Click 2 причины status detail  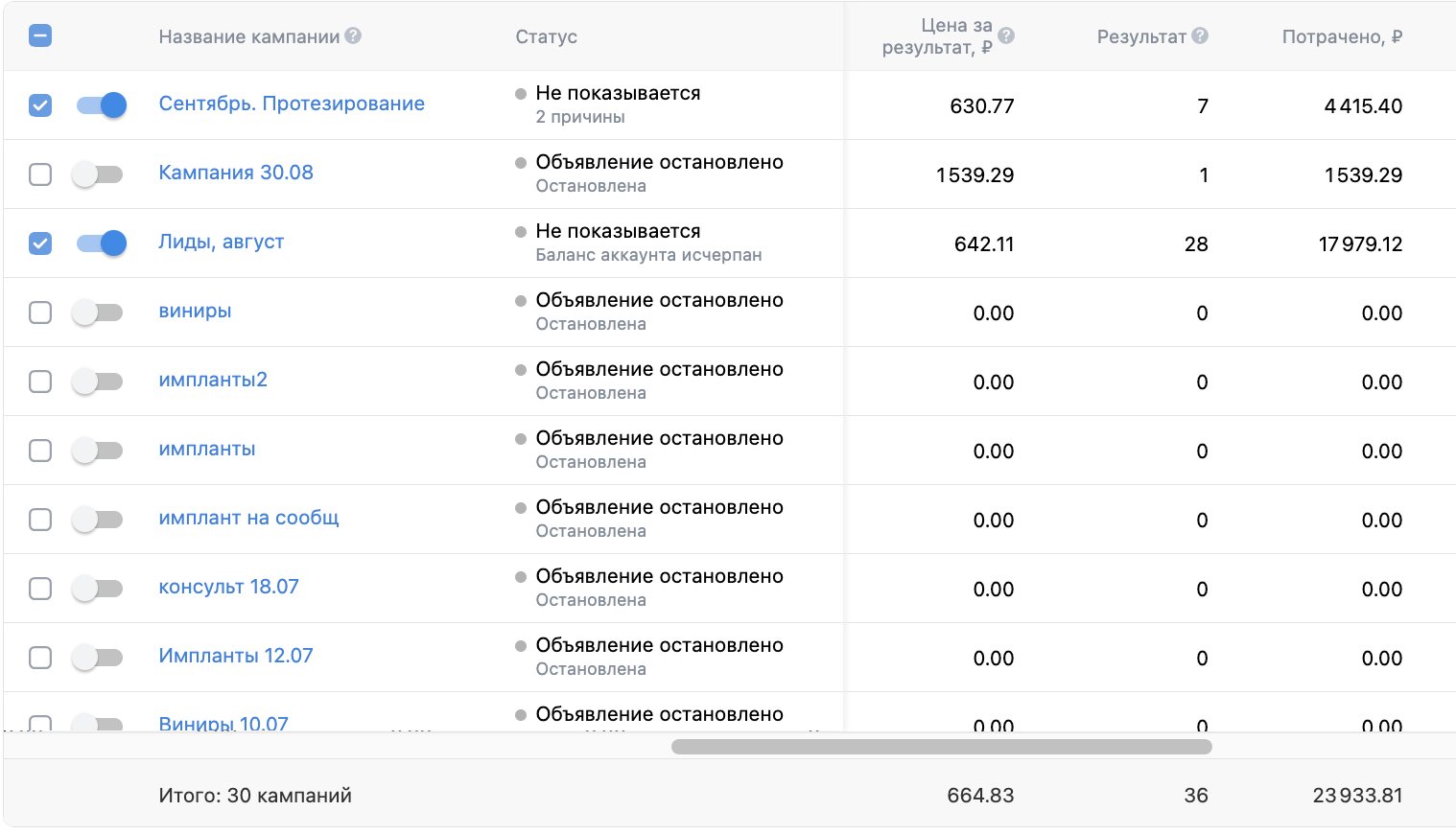point(580,117)
